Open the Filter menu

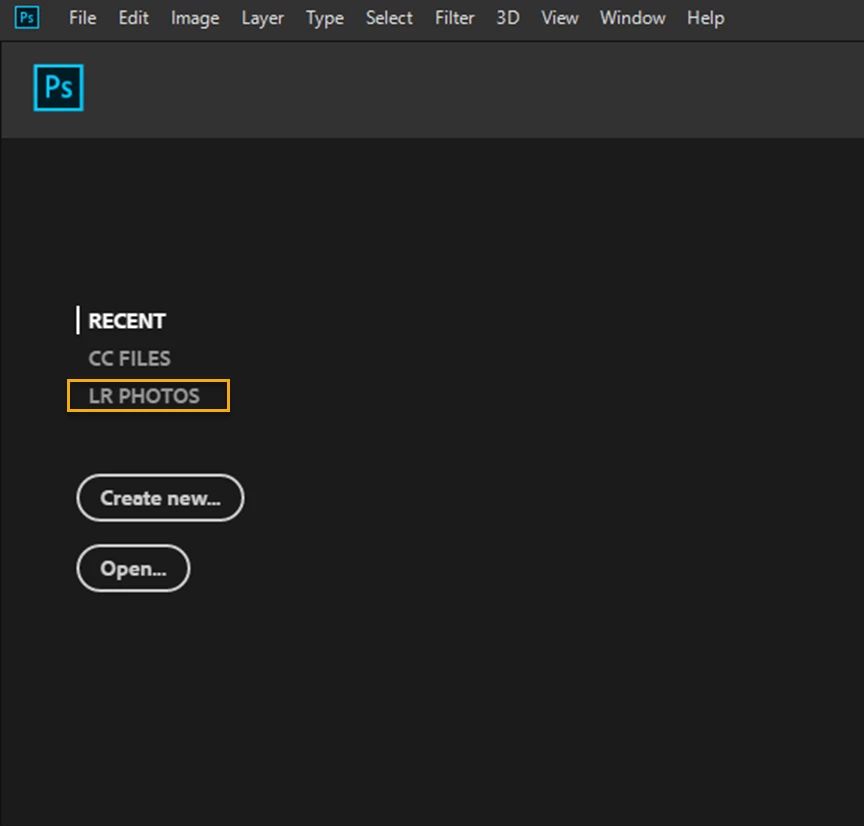pyautogui.click(x=455, y=18)
